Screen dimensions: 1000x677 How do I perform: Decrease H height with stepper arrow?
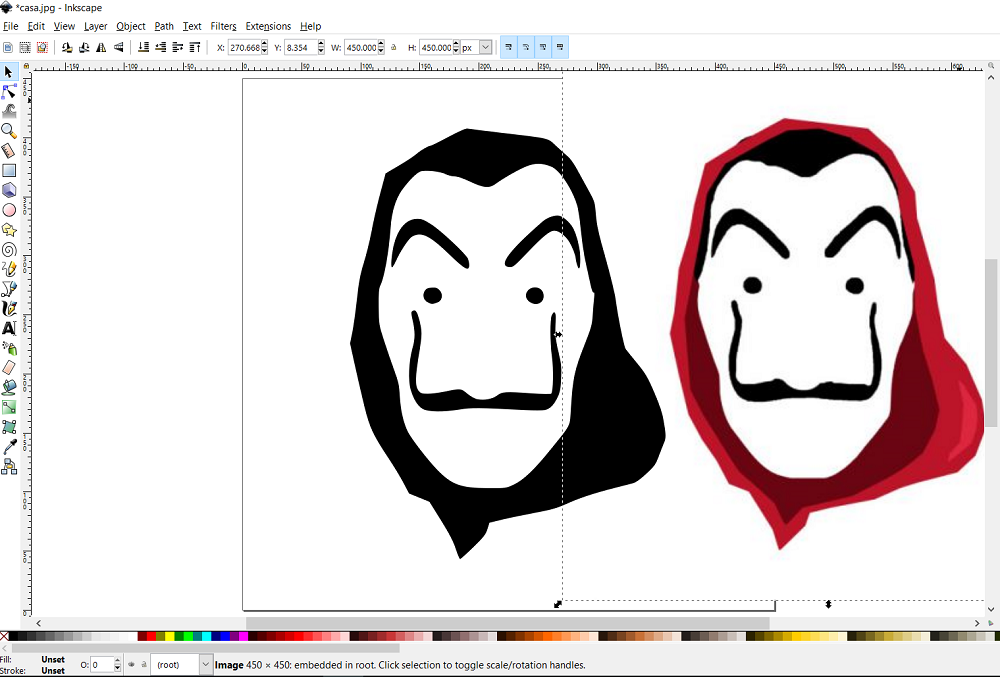click(x=456, y=51)
